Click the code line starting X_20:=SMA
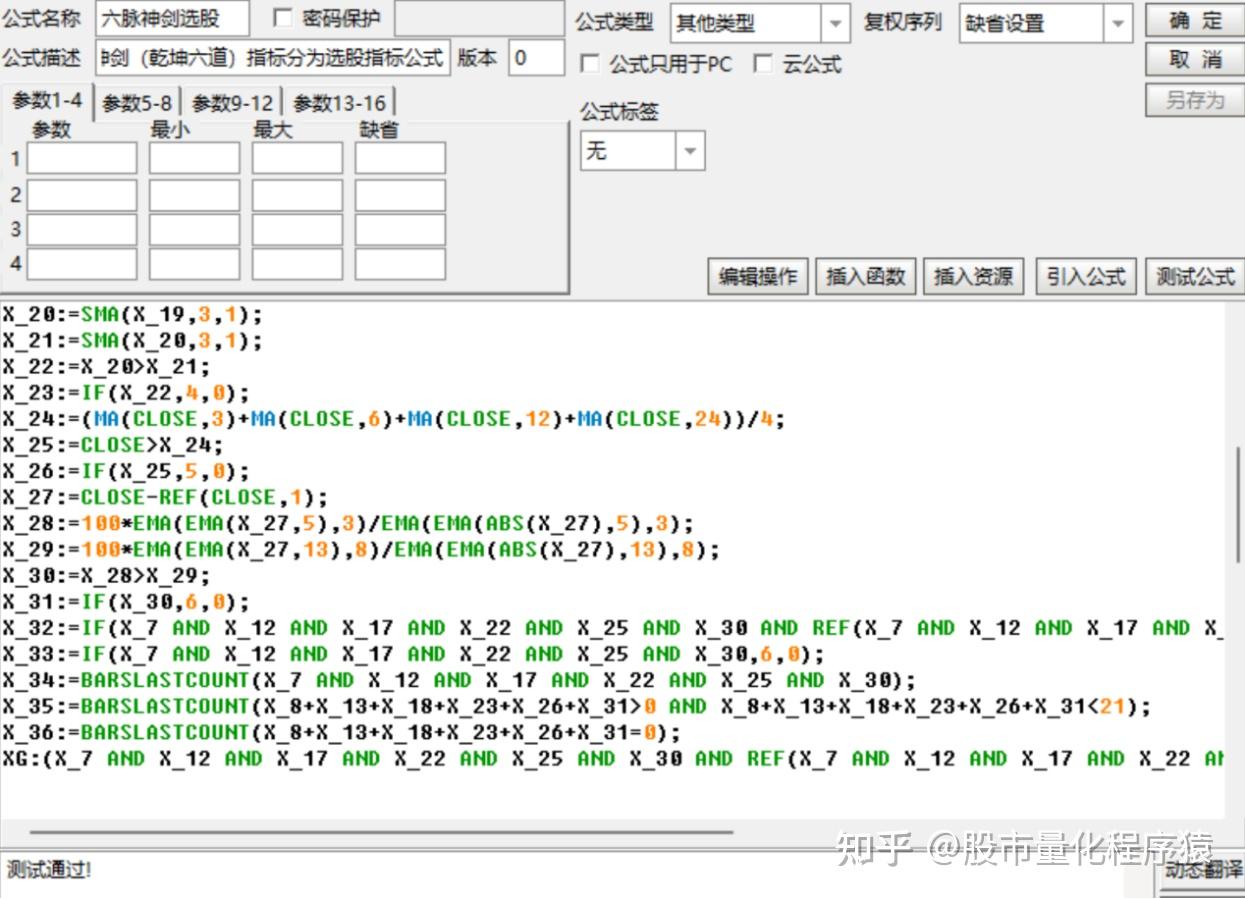Image resolution: width=1245 pixels, height=899 pixels. 132,315
